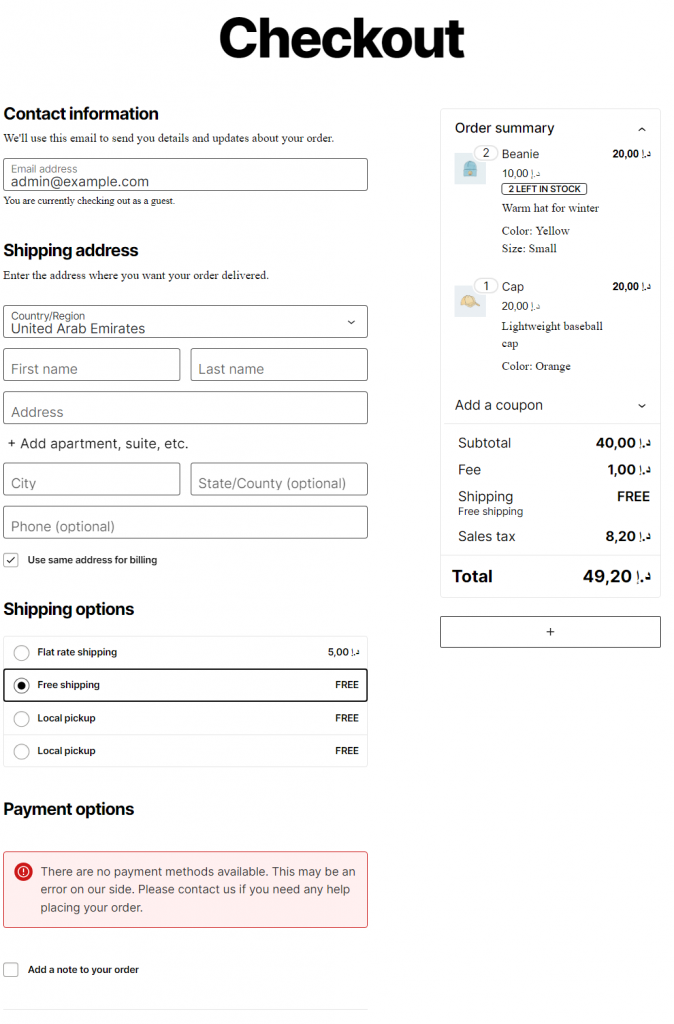Collapse the Order summary panel

click(641, 129)
